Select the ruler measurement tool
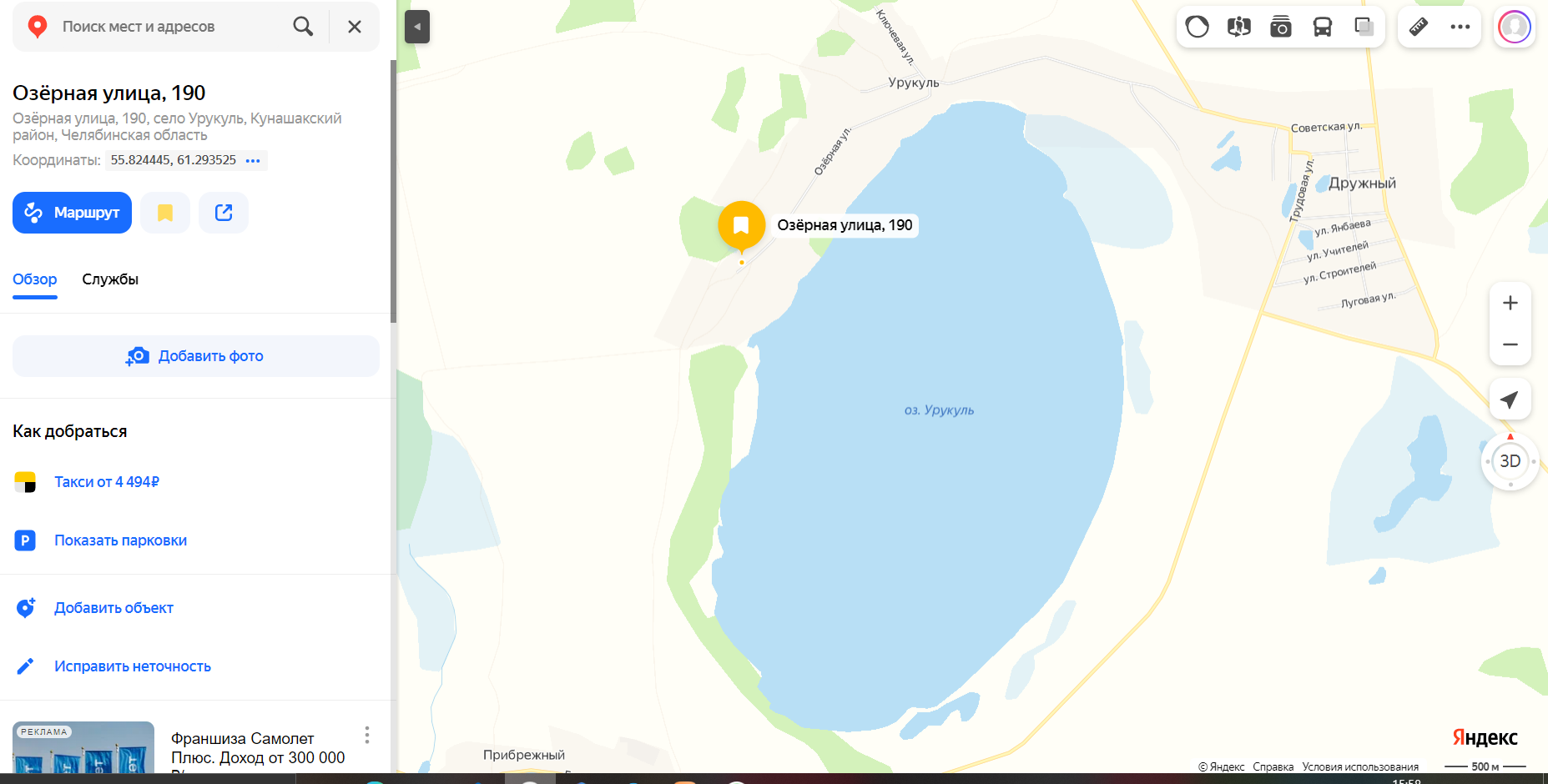Screen dimensions: 1548x784 click(x=1419, y=27)
